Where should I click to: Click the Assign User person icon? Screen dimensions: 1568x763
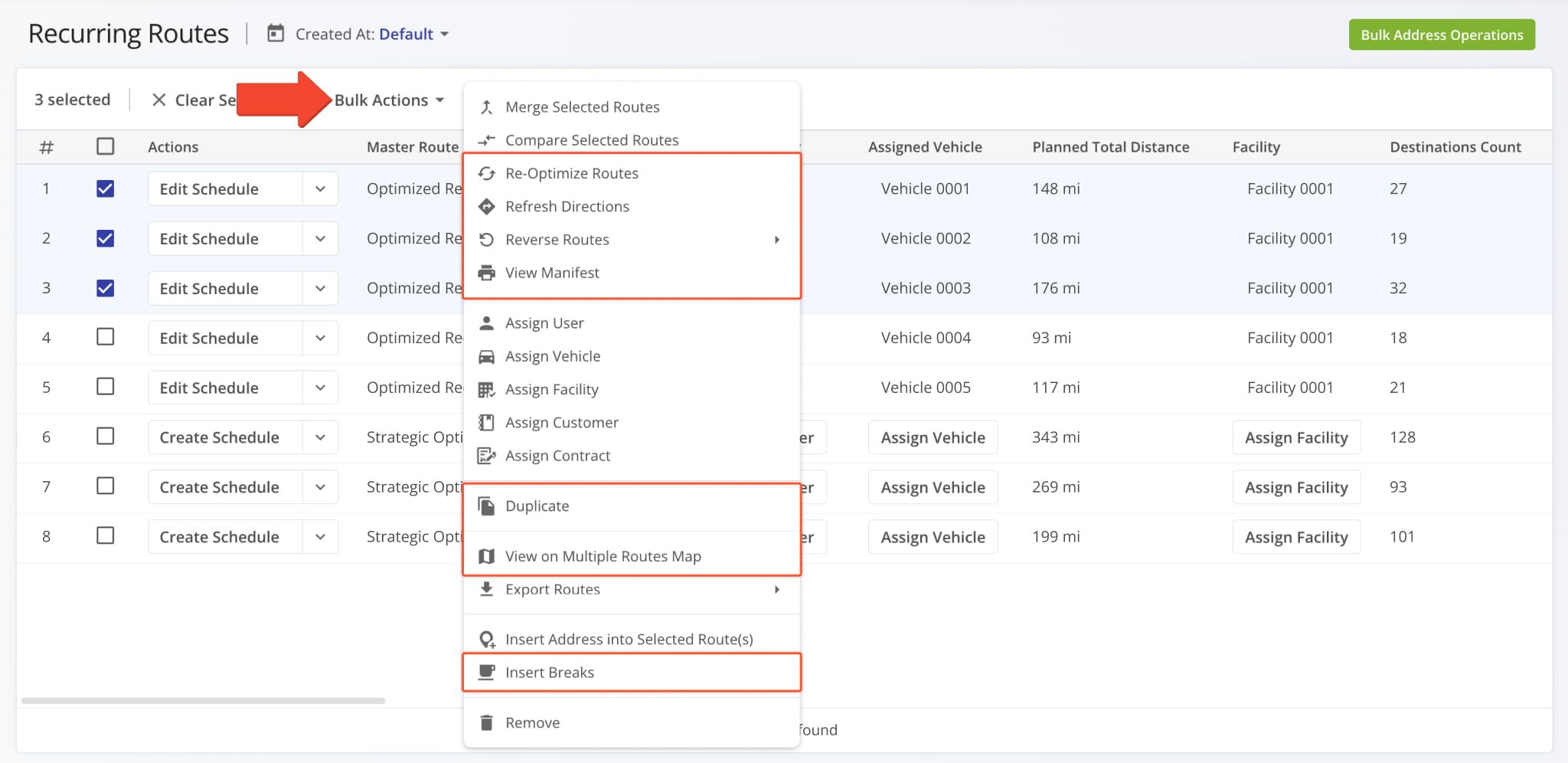pyautogui.click(x=486, y=323)
